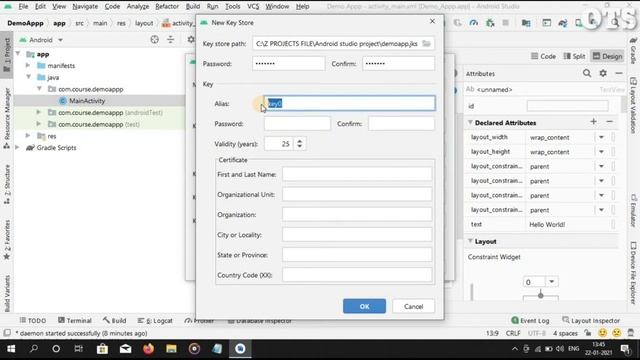Open Mail app from taskbar
Viewport: 640px width, 360px height.
click(x=125, y=349)
